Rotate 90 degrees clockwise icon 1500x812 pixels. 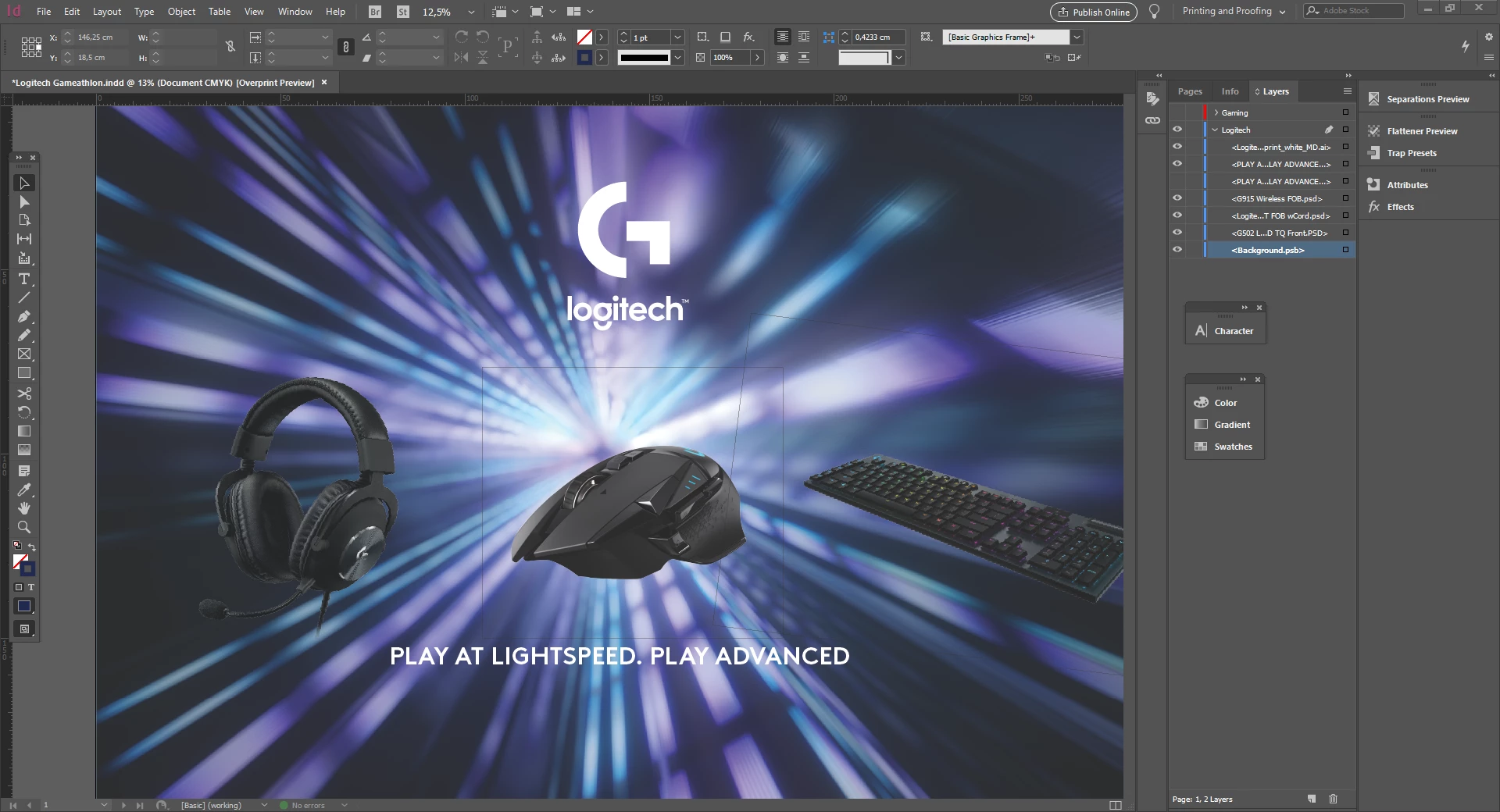(x=462, y=37)
